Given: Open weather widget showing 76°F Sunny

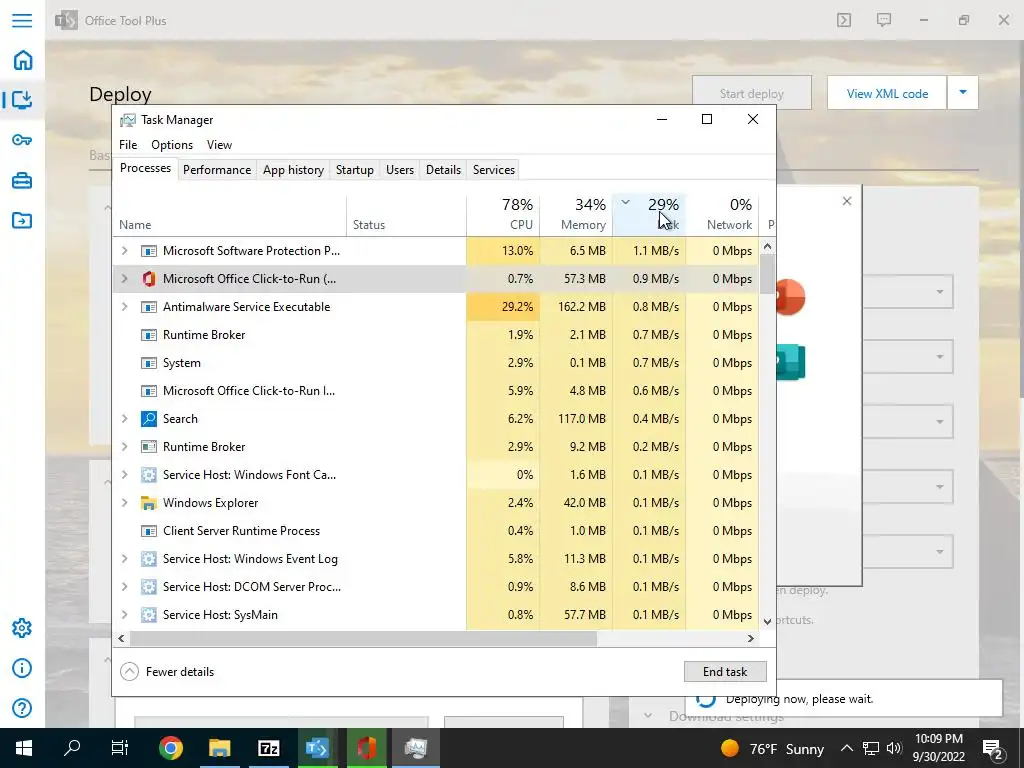Looking at the screenshot, I should click(x=773, y=748).
